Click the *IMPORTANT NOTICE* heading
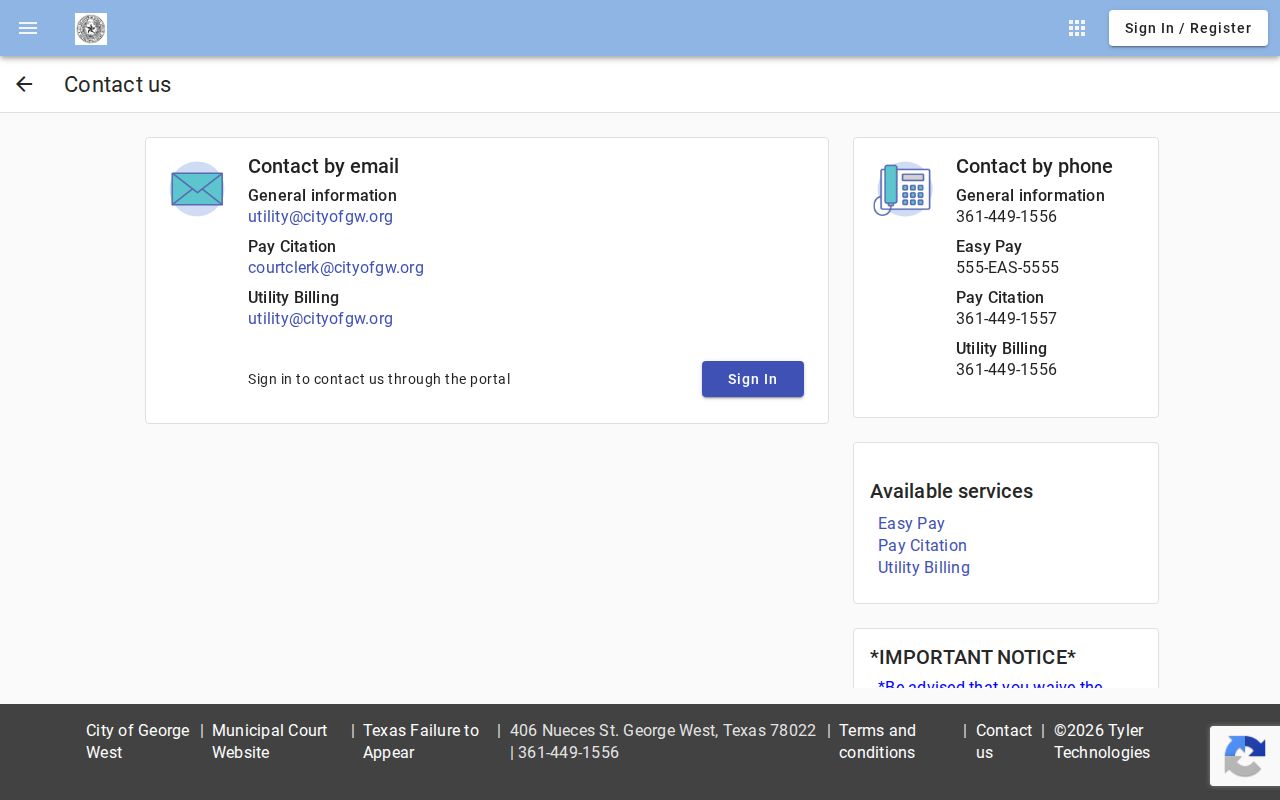Viewport: 1280px width, 800px height. click(973, 657)
